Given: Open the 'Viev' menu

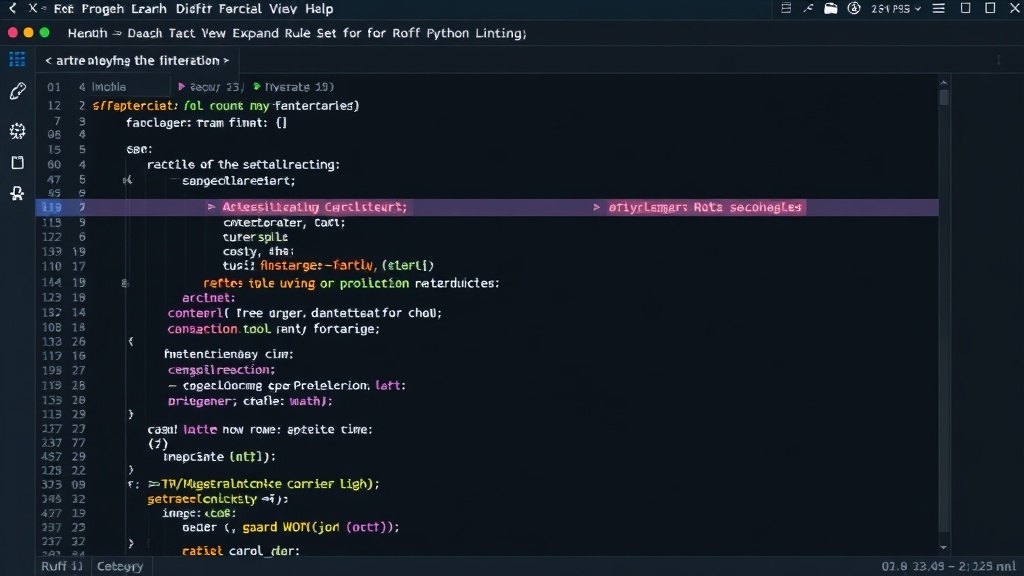Looking at the screenshot, I should [283, 9].
